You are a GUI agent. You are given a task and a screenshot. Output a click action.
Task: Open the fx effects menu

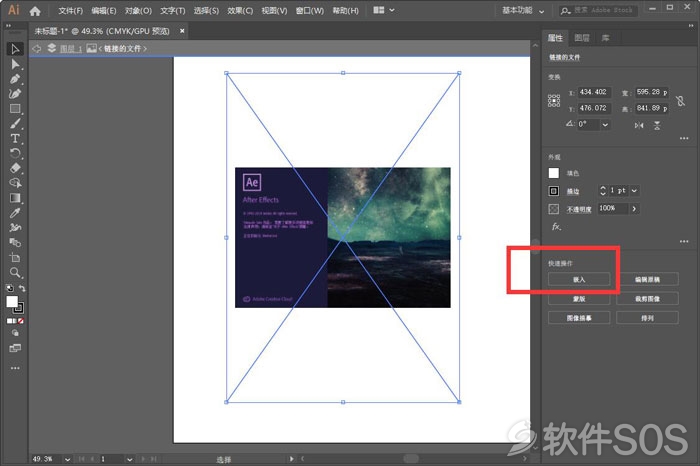[x=556, y=227]
